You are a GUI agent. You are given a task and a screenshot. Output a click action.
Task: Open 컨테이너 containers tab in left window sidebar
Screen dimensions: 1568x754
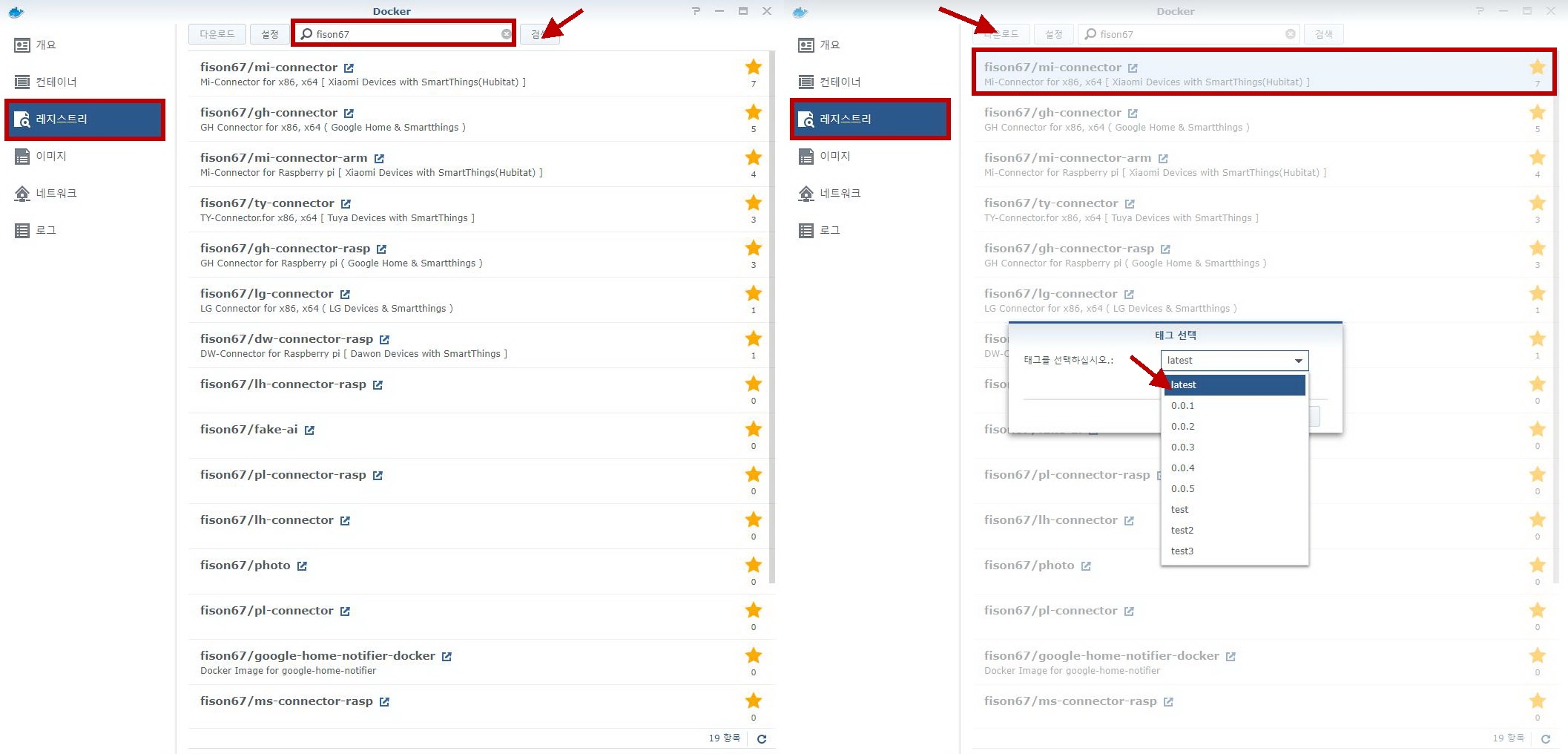click(85, 82)
